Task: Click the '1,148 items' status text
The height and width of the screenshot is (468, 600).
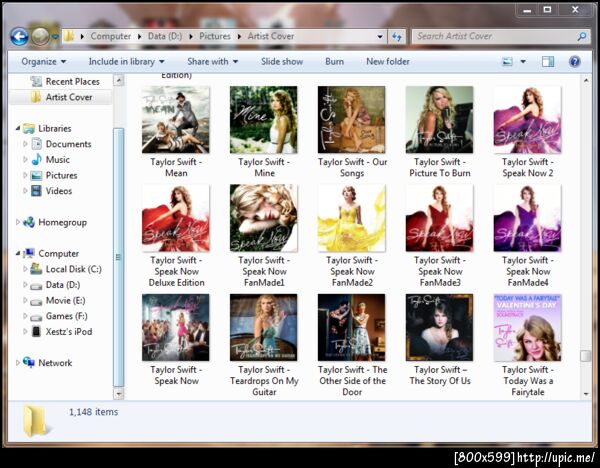Action: [93, 412]
